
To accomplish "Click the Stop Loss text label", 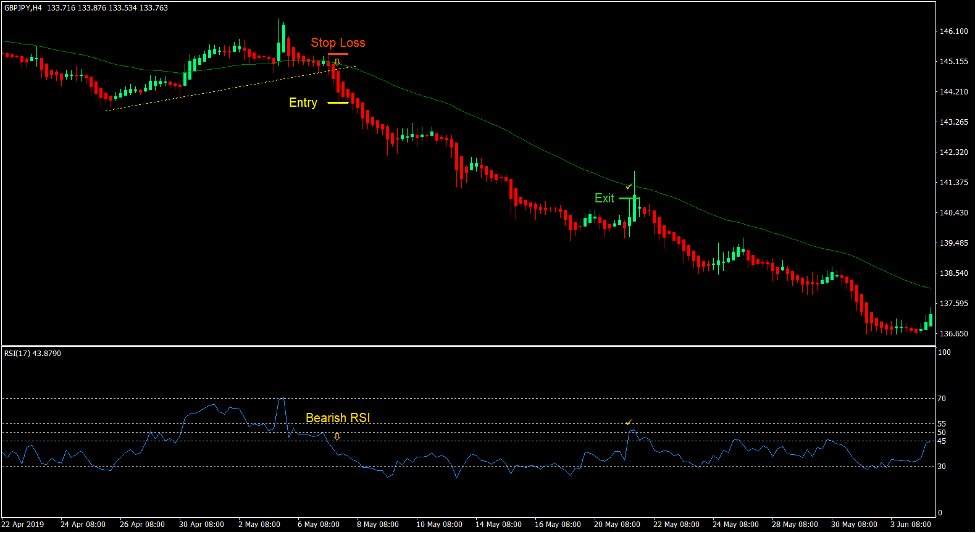I will click(337, 43).
